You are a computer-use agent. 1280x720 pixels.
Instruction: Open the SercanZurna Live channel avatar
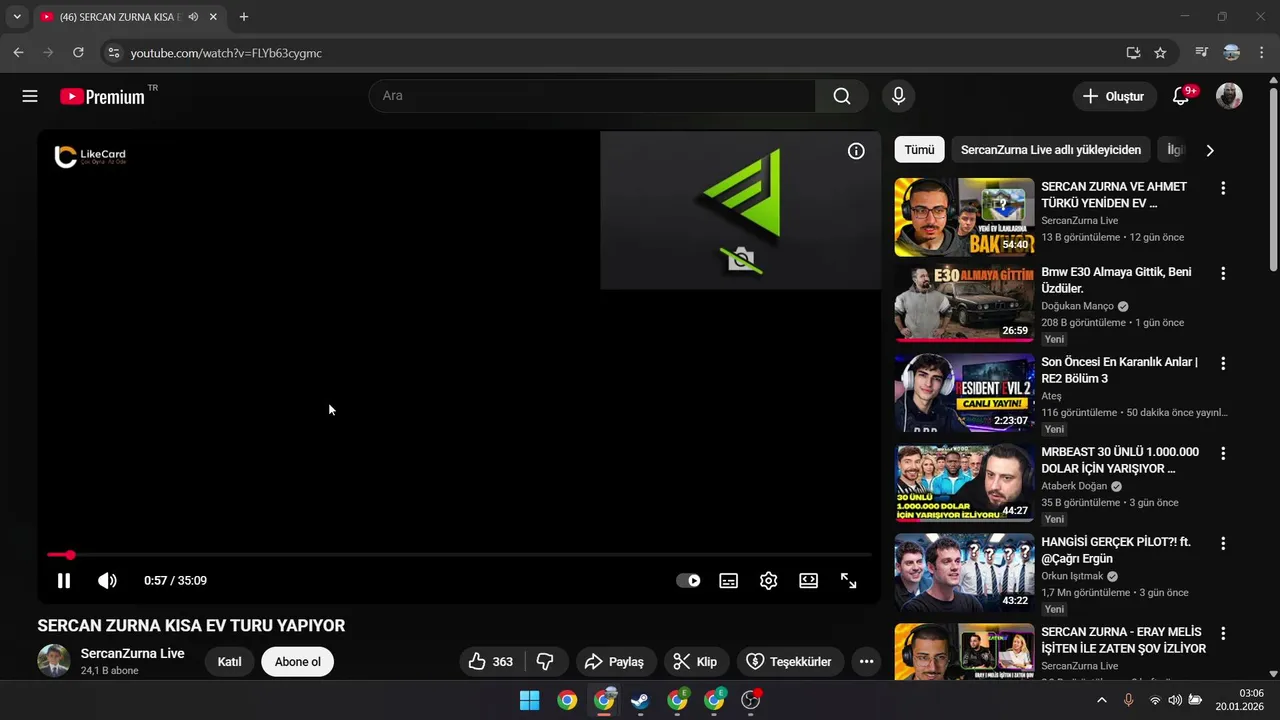coord(54,661)
